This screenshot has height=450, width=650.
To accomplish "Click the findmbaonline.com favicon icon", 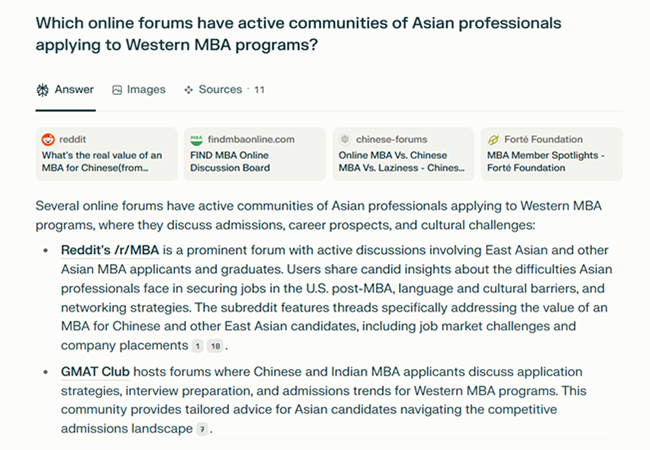I will tap(196, 140).
